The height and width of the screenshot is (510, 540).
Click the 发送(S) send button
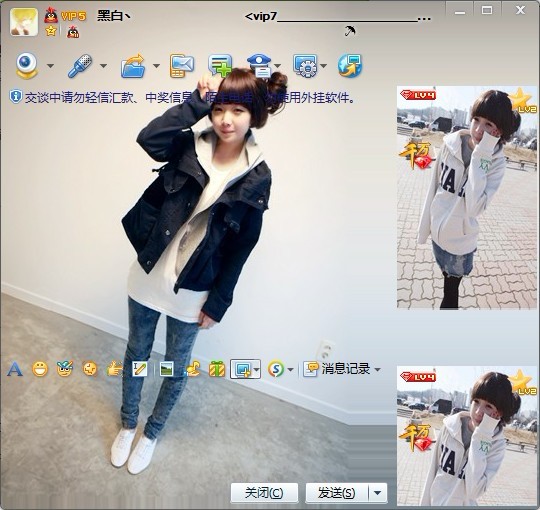pyautogui.click(x=336, y=493)
